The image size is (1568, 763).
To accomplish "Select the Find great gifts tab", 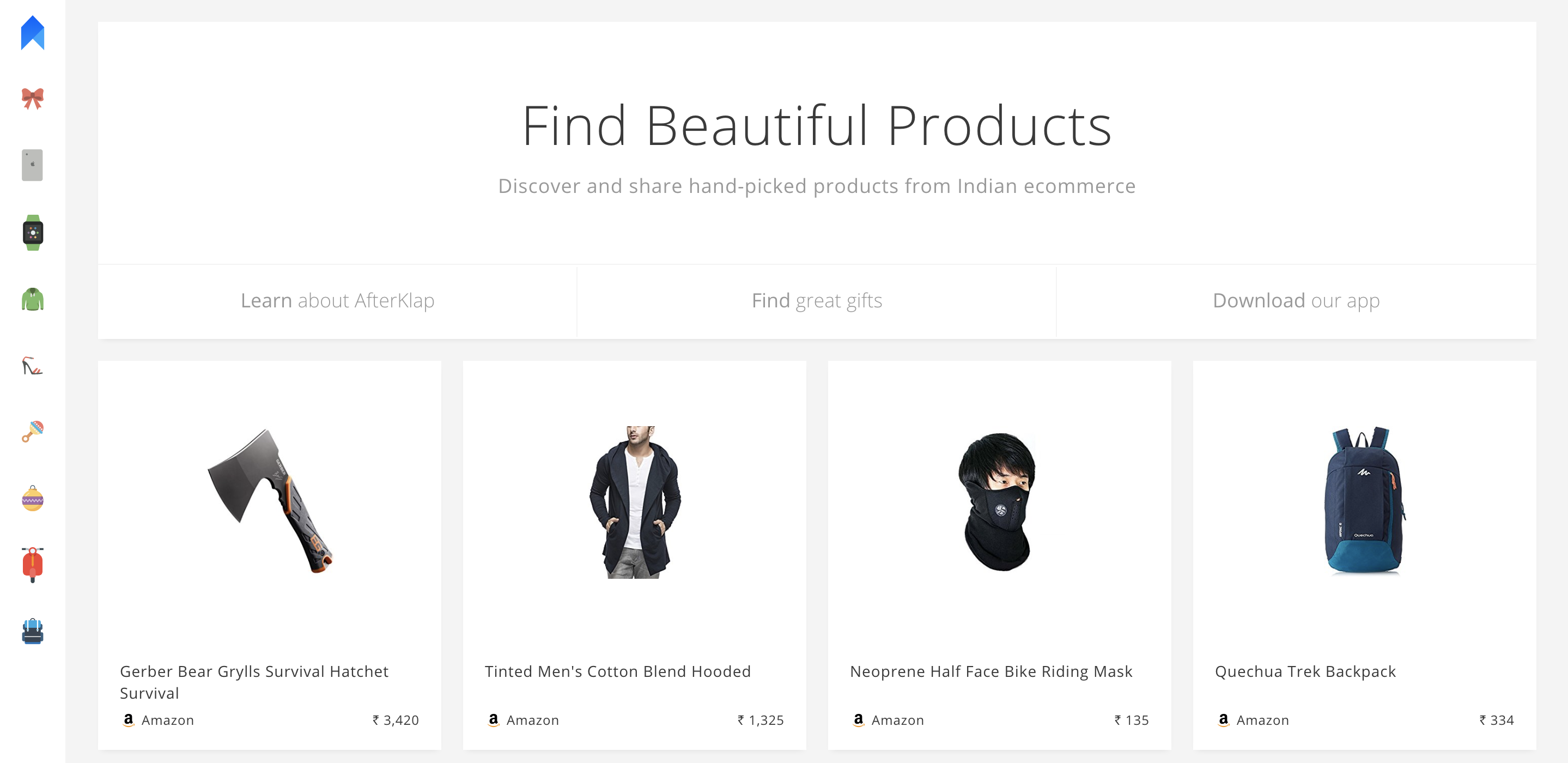I will (816, 301).
